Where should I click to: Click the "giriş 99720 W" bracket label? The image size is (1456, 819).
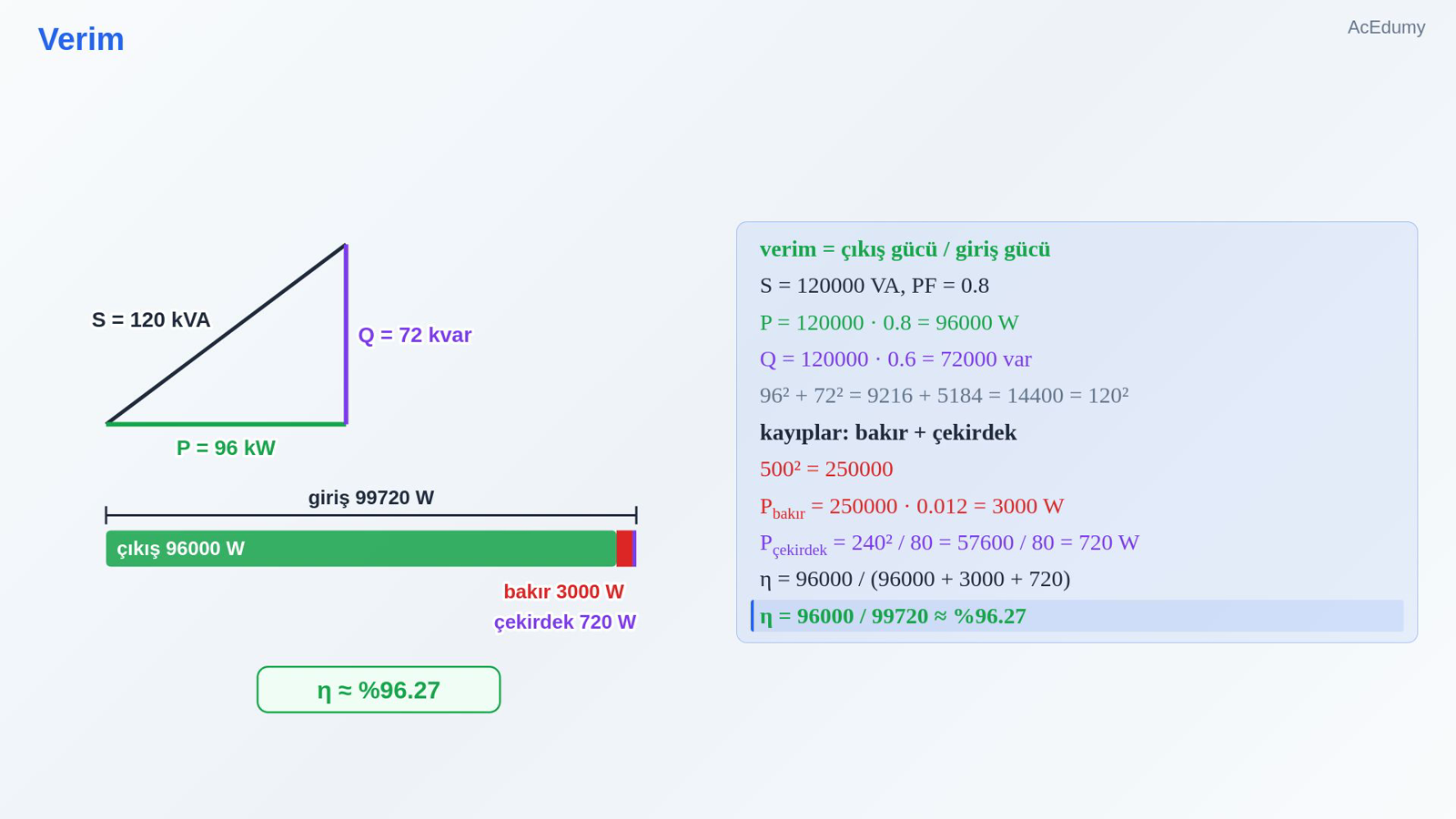click(371, 498)
